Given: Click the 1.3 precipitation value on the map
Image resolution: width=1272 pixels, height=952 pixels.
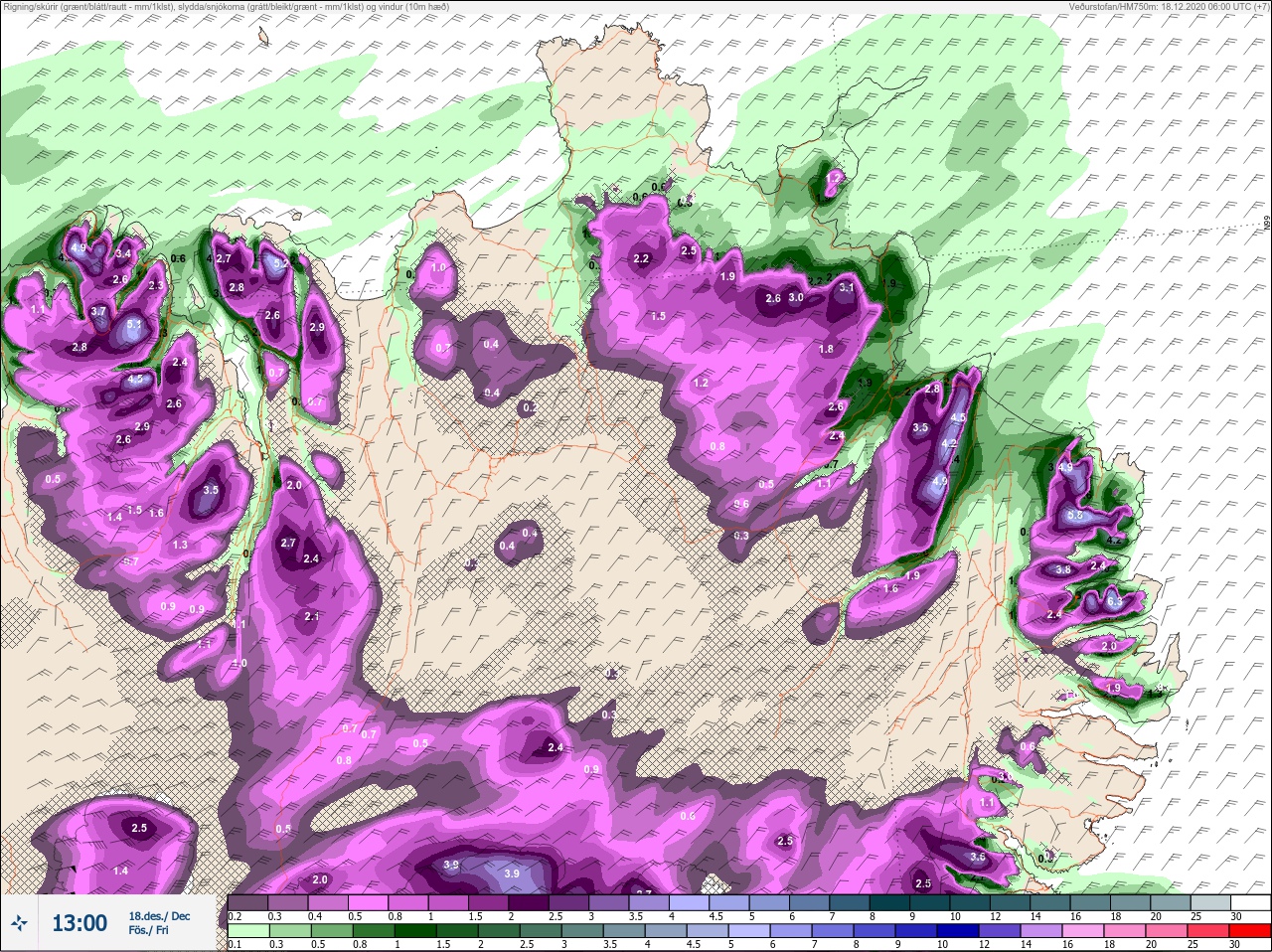Looking at the screenshot, I should (180, 545).
